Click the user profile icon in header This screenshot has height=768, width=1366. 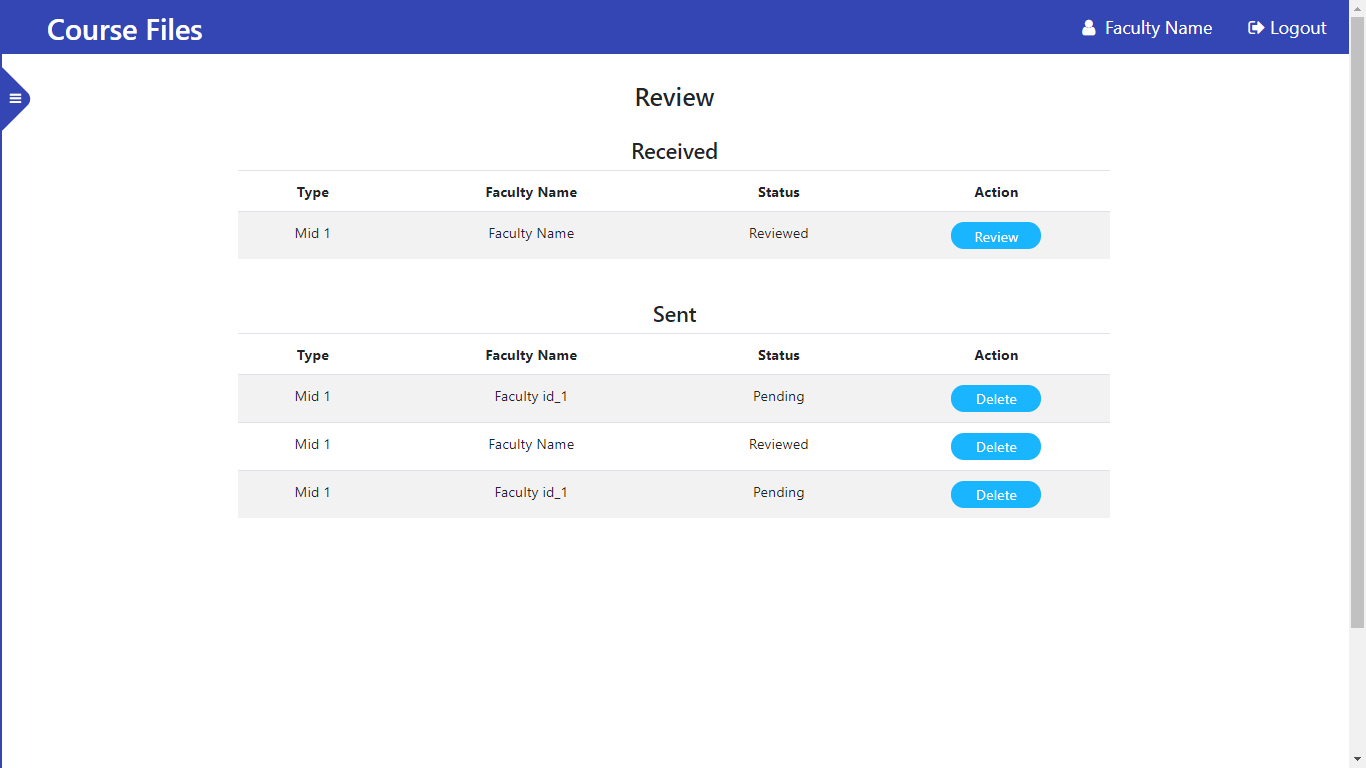[x=1089, y=28]
